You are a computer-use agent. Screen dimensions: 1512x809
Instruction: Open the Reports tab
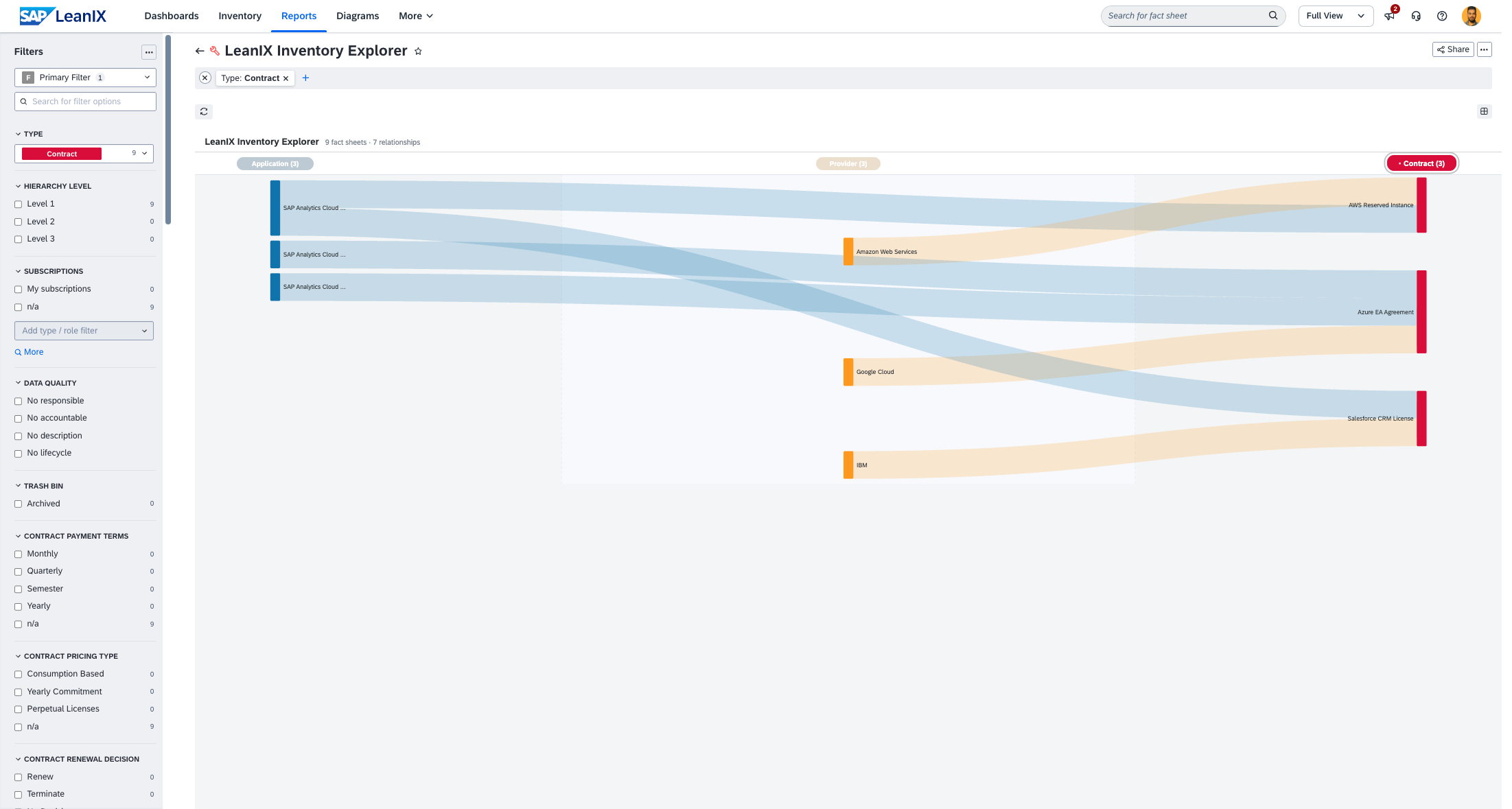pos(299,16)
